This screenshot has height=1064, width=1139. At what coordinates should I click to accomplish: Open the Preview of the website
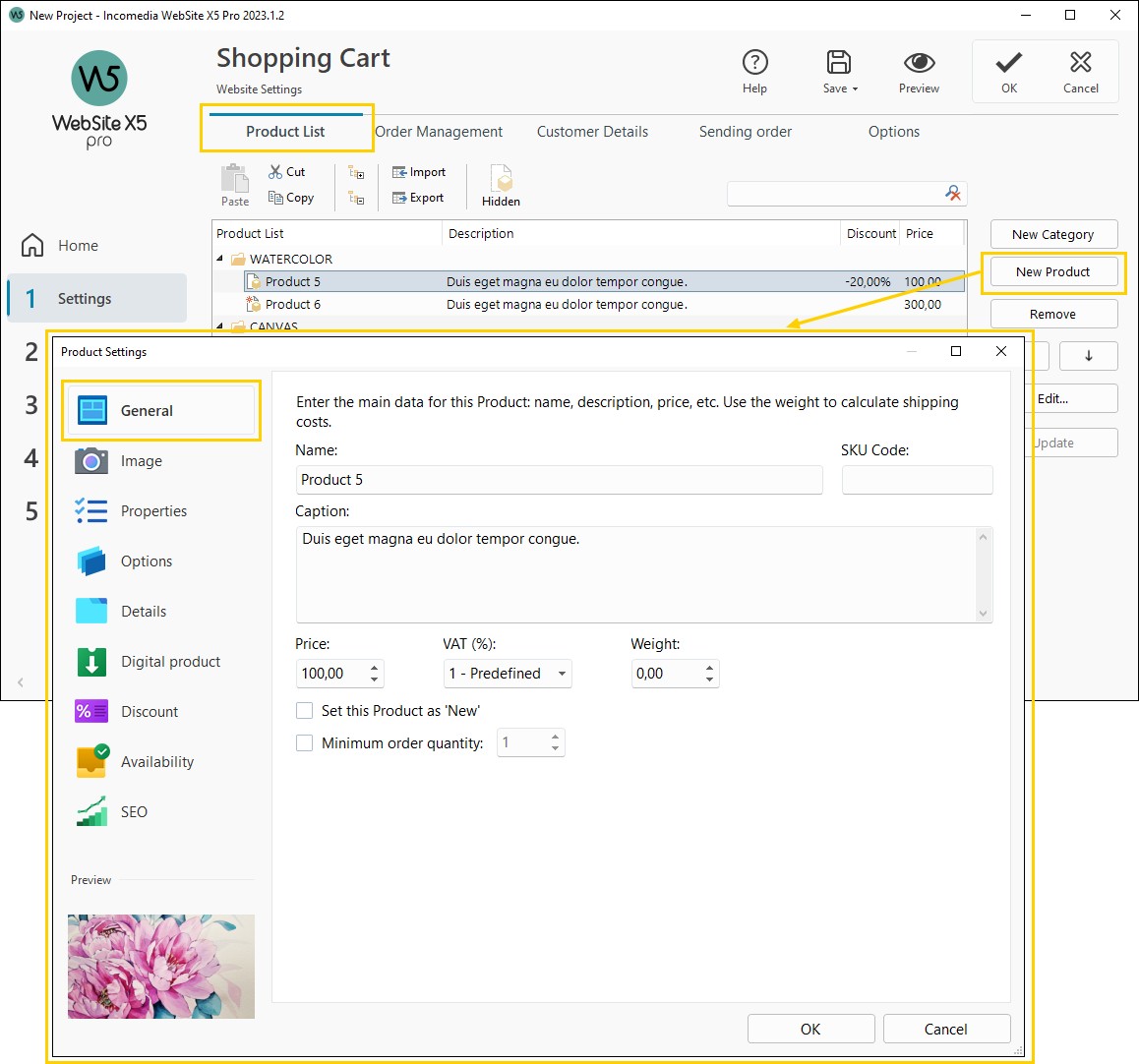pos(918,69)
